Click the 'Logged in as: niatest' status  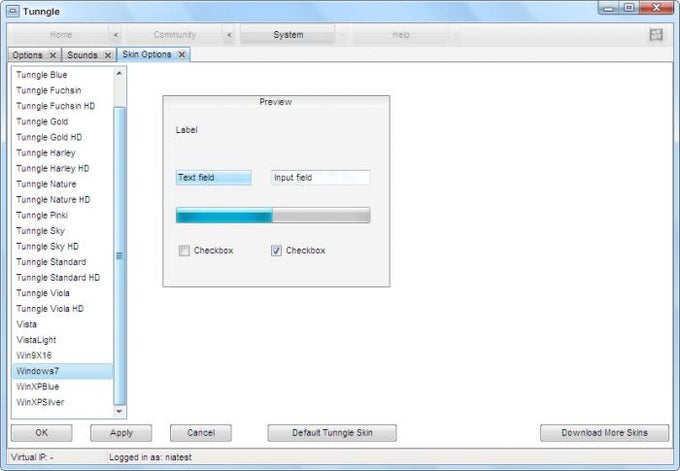pos(150,457)
